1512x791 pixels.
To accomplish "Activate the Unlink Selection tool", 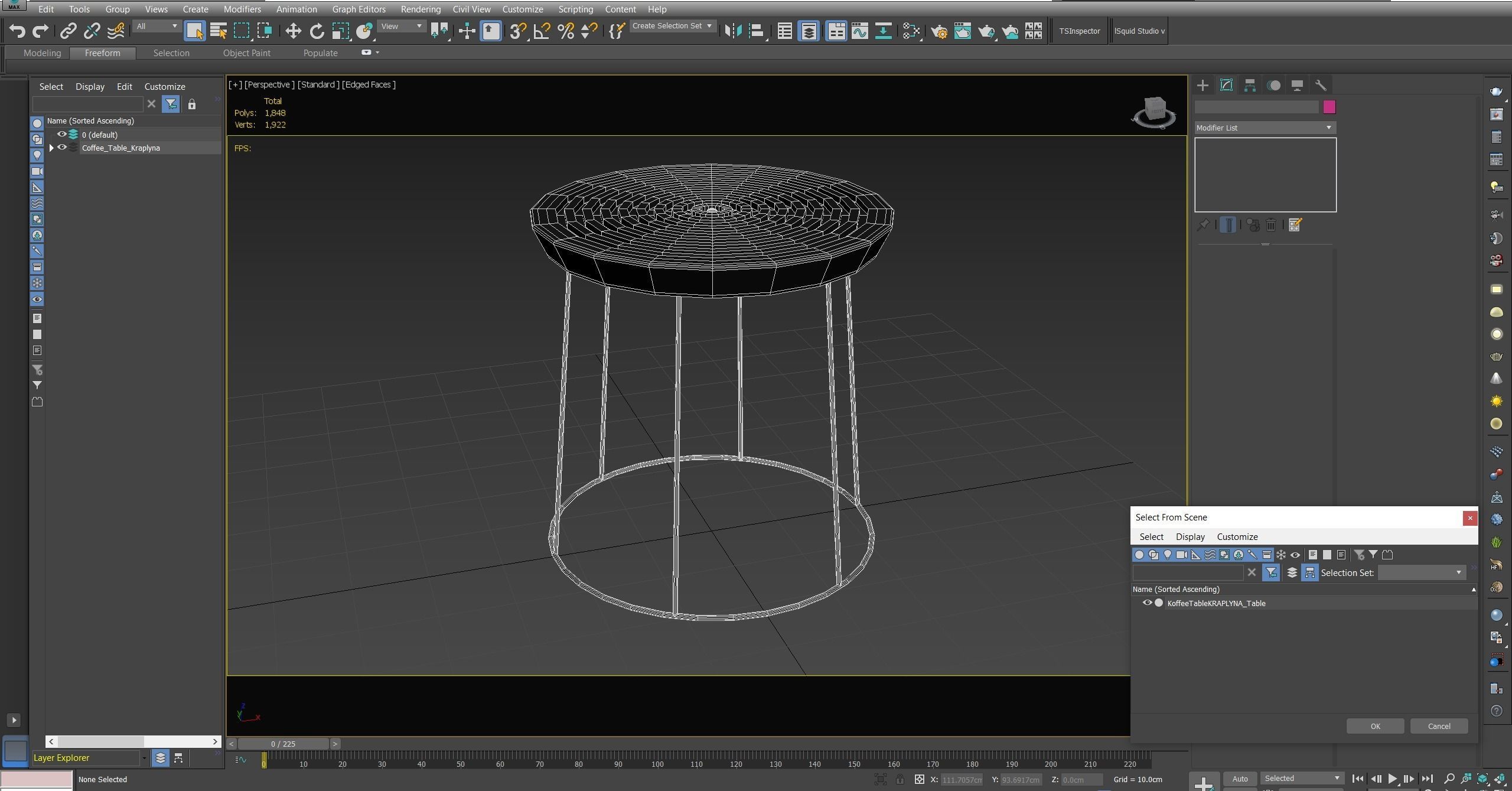I will coord(92,31).
